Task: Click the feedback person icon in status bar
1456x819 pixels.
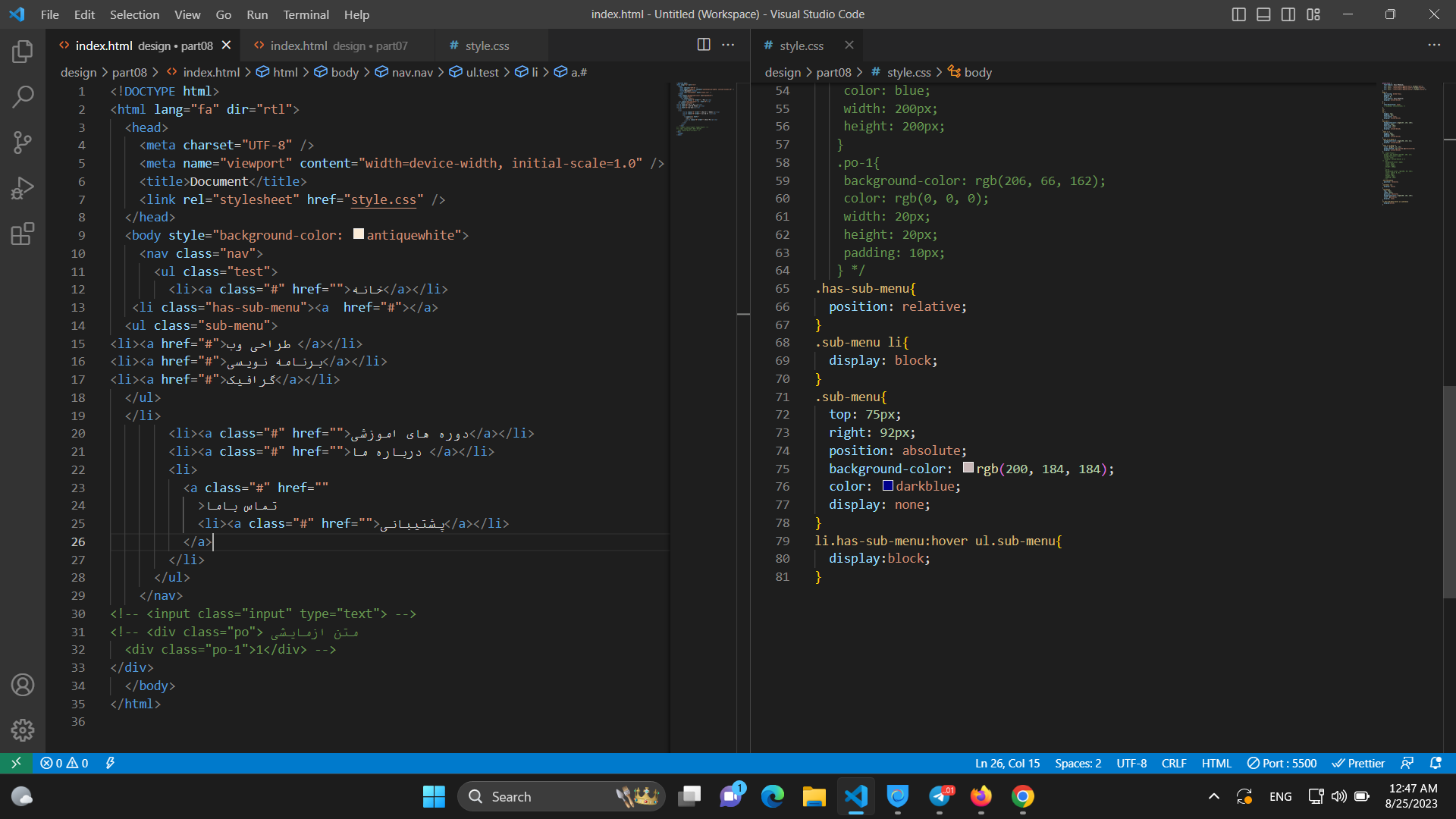Action: coord(1407,763)
